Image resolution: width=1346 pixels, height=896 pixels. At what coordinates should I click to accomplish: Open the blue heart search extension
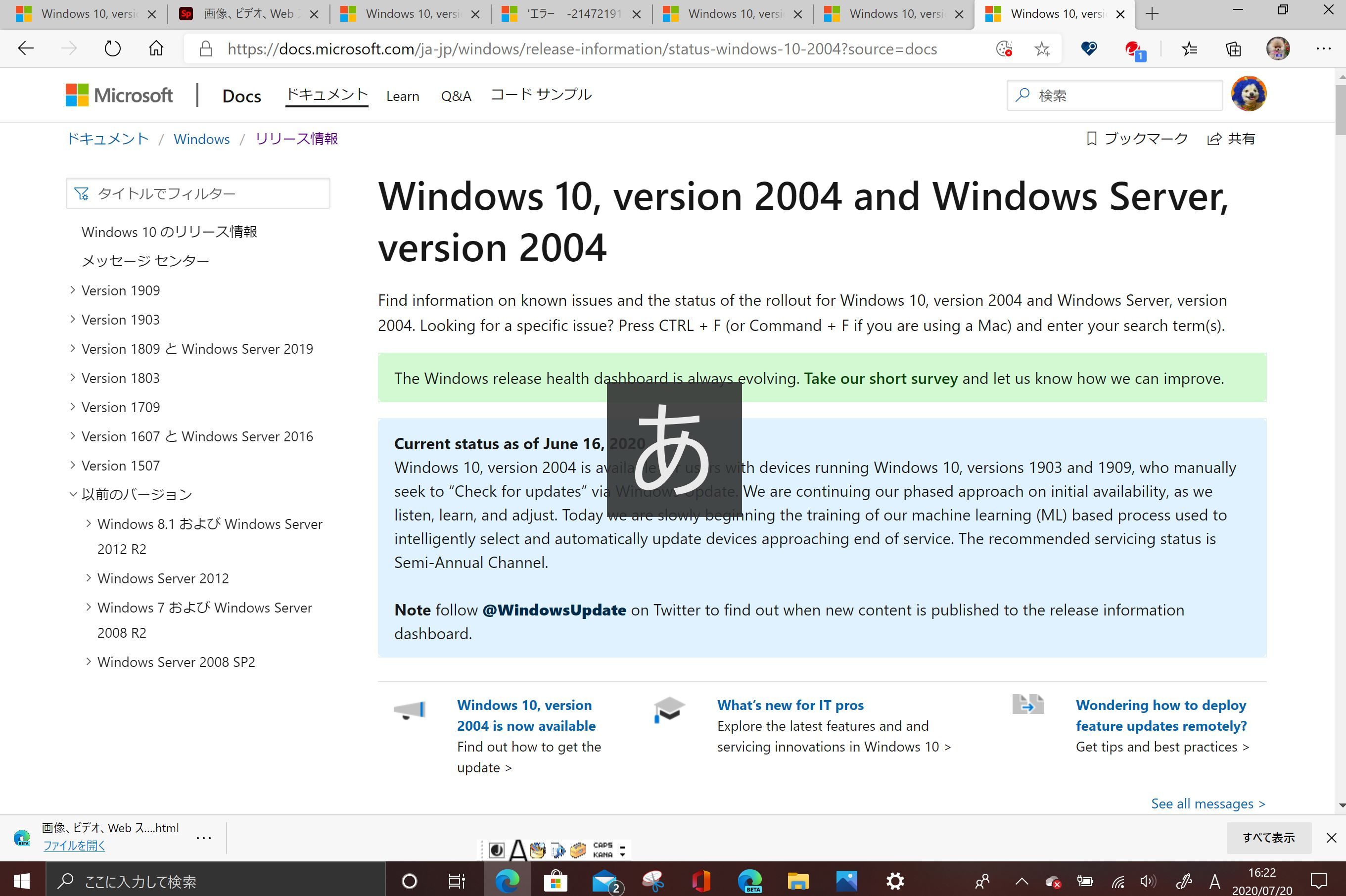1089,48
